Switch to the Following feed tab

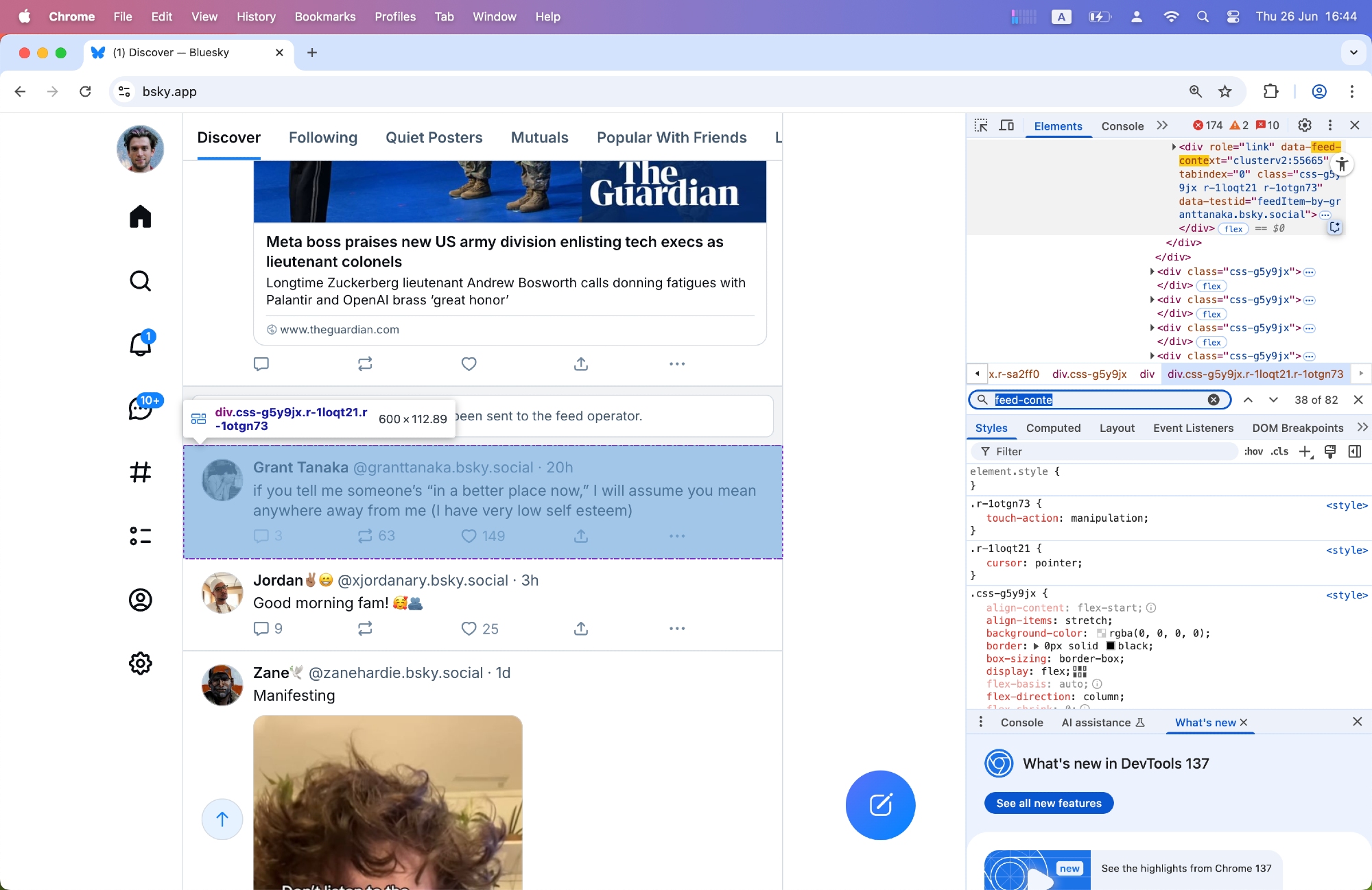point(323,138)
